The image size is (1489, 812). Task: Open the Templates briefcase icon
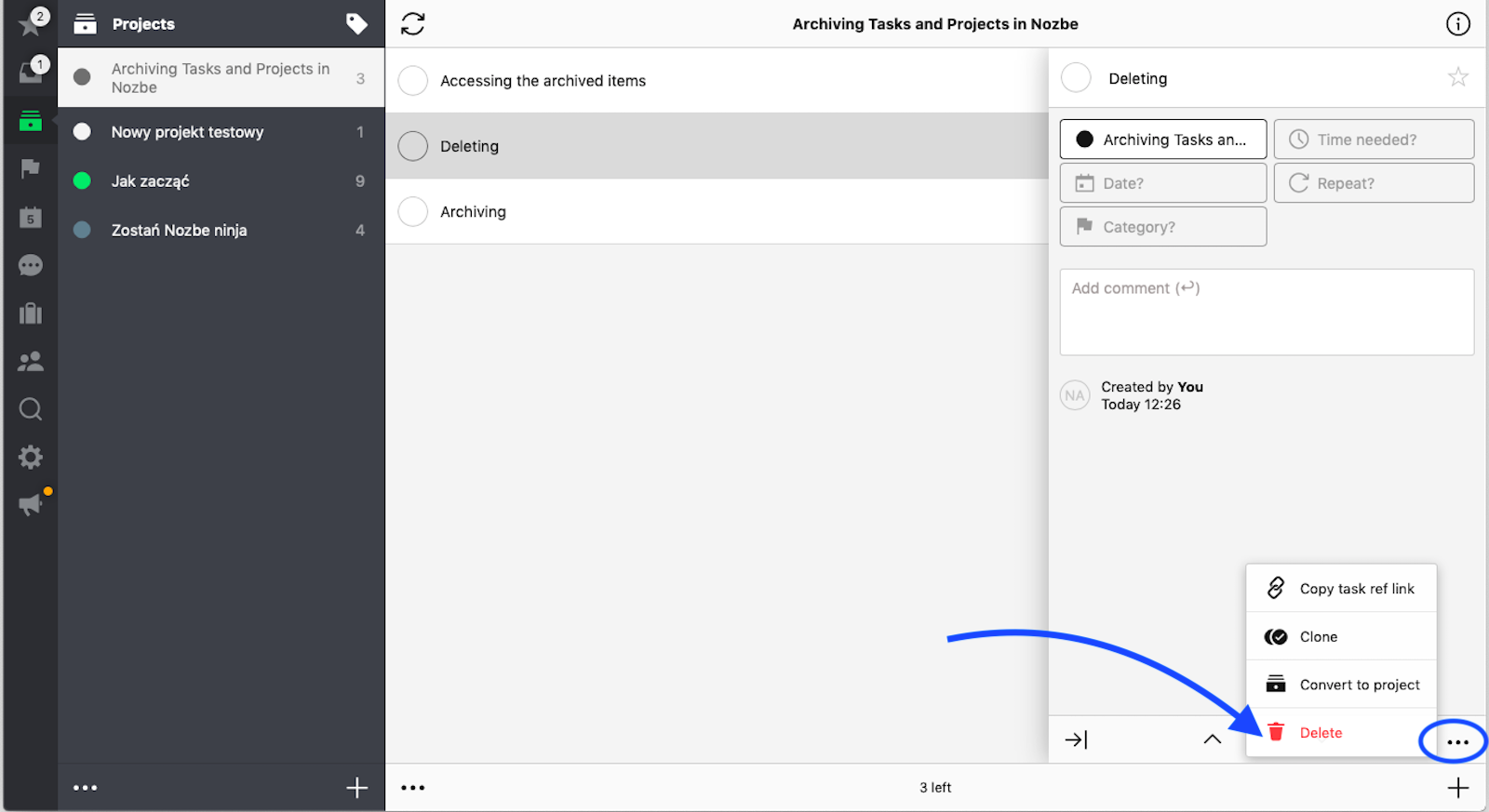[x=31, y=313]
